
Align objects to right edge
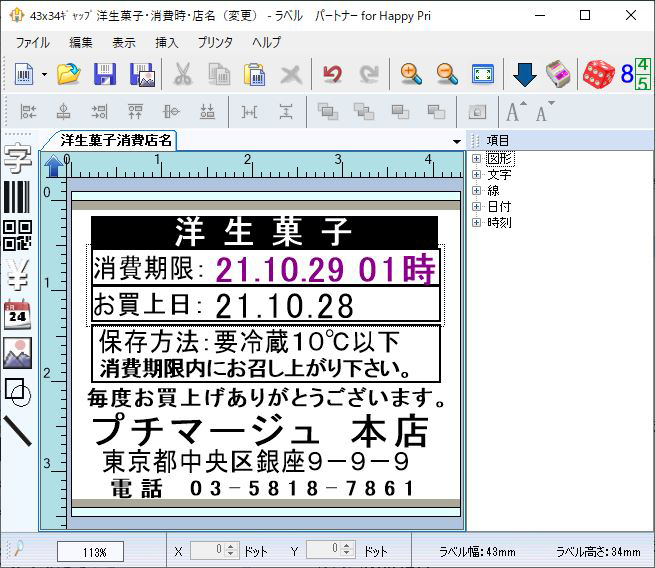99,112
